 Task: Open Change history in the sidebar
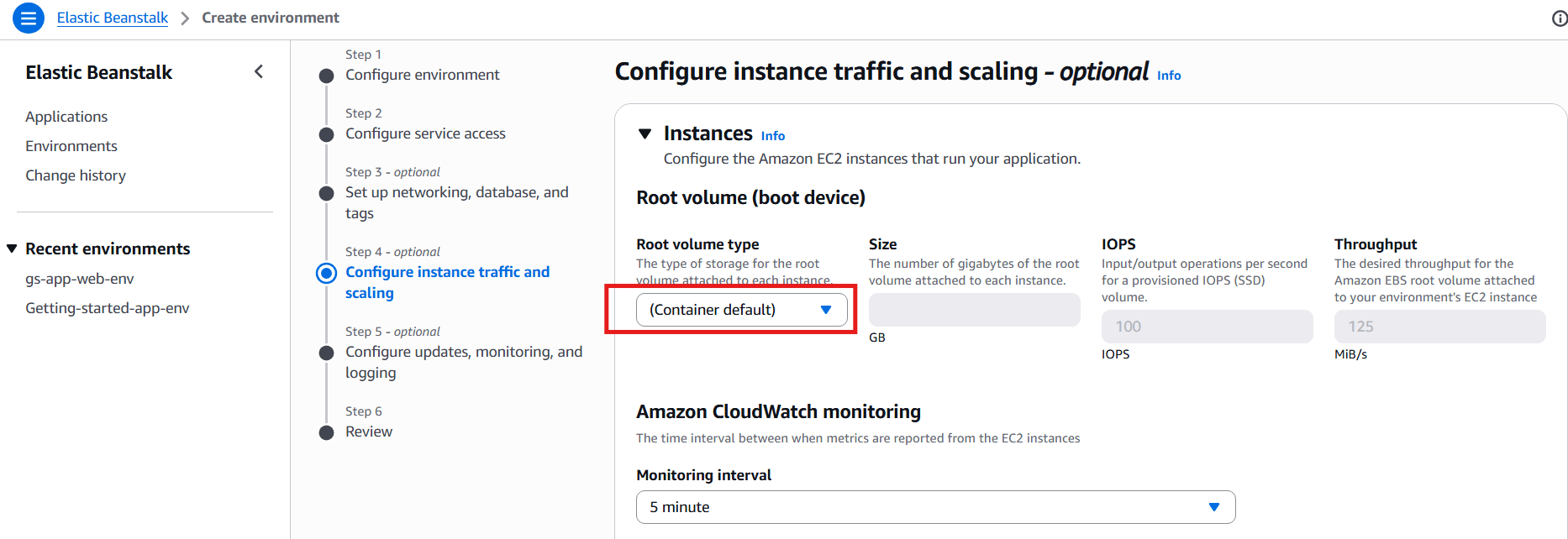pos(76,175)
